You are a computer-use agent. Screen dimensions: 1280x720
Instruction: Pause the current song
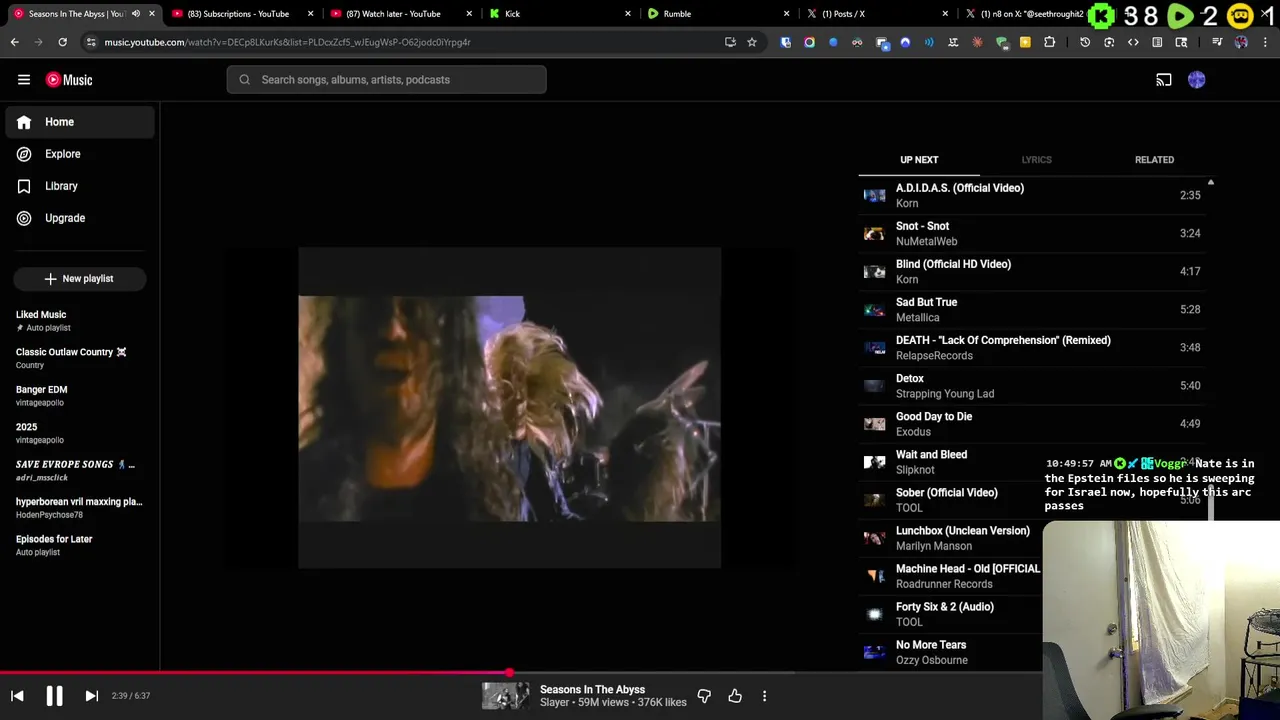[54, 696]
